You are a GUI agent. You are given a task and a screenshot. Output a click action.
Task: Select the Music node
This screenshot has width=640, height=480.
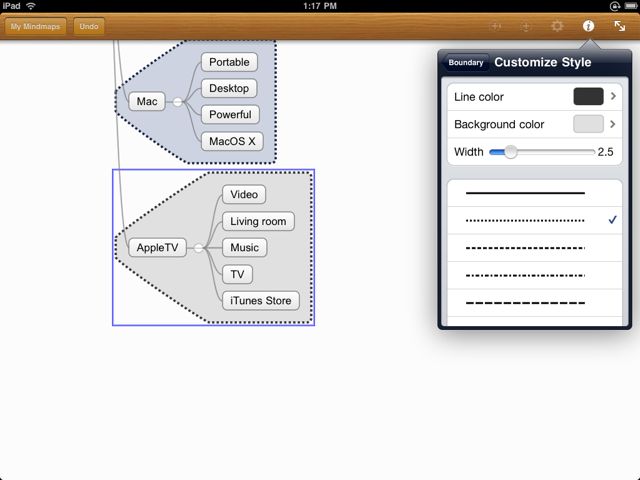tap(244, 247)
